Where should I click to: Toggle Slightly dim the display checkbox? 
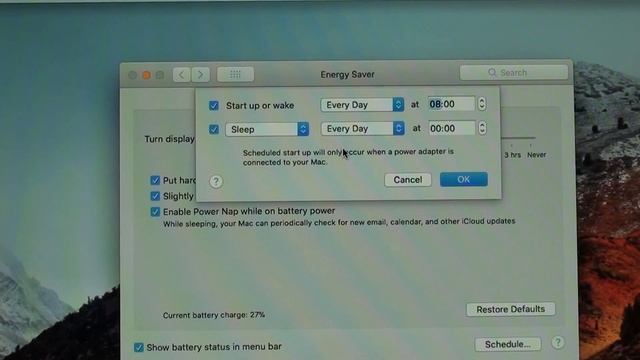point(155,196)
